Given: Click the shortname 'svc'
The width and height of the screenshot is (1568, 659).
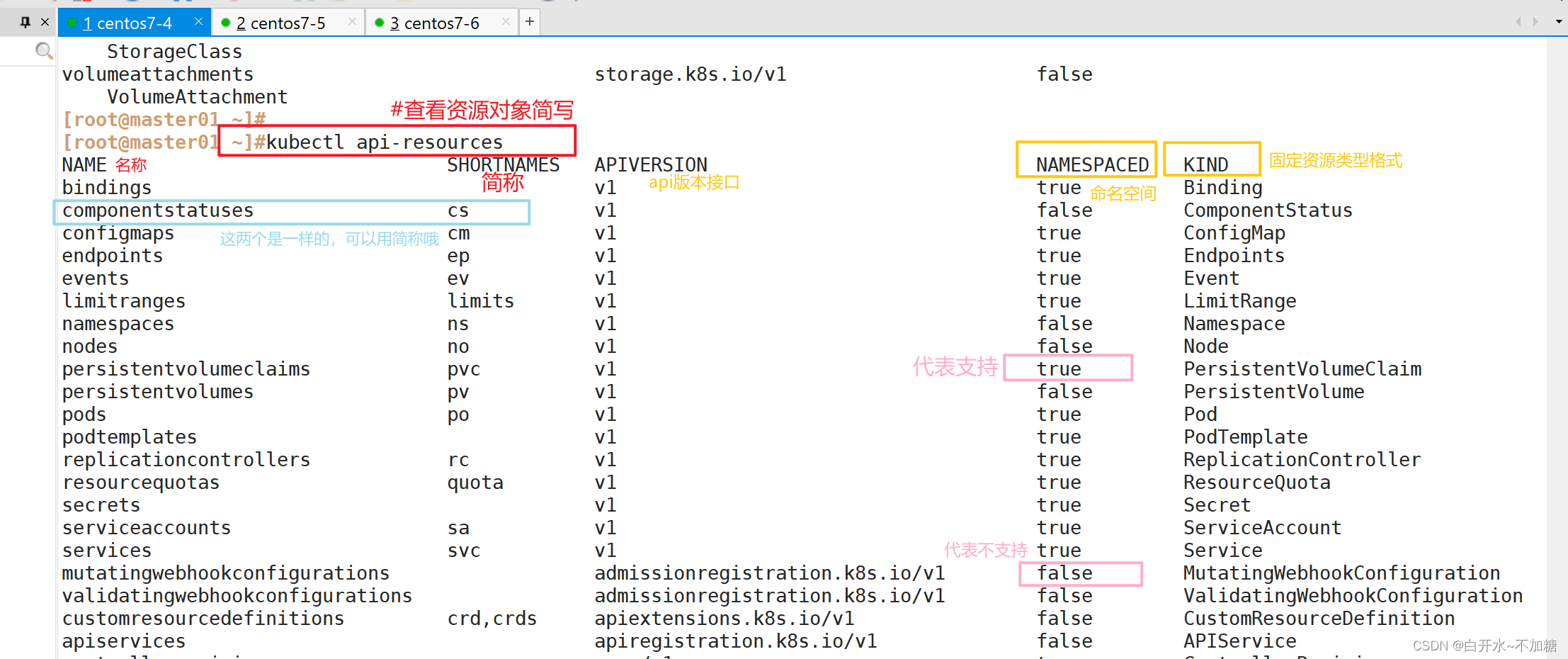Looking at the screenshot, I should [464, 551].
